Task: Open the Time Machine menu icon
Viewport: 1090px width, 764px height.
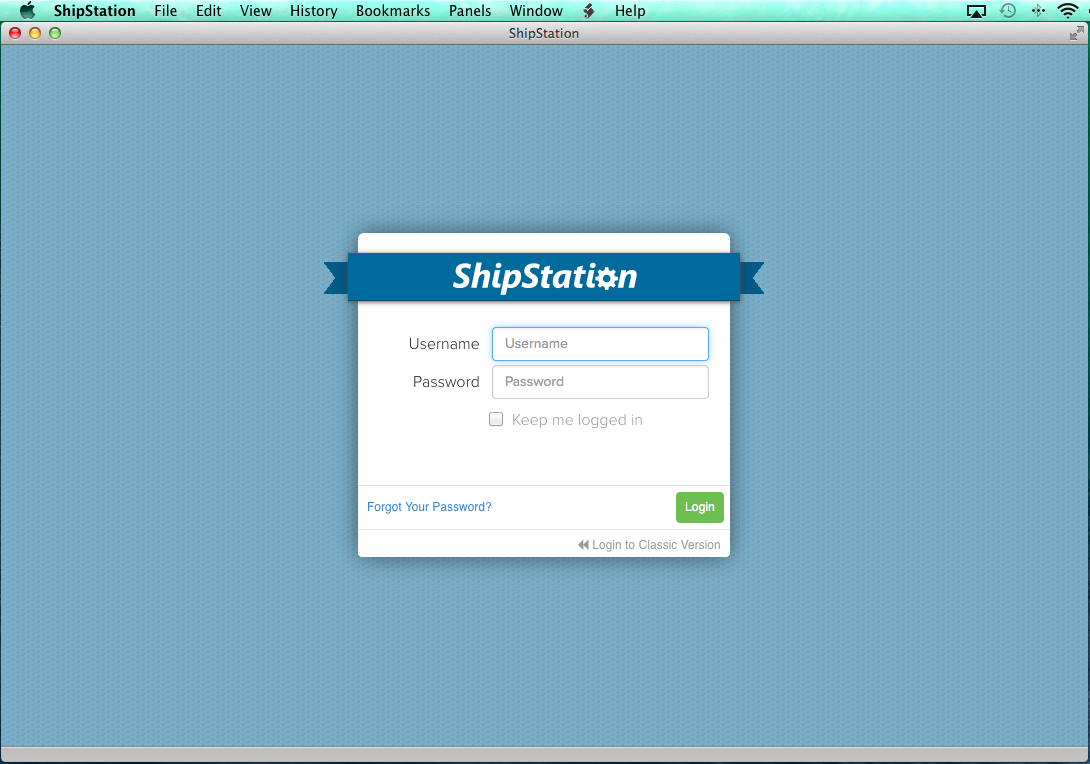Action: pos(1007,11)
